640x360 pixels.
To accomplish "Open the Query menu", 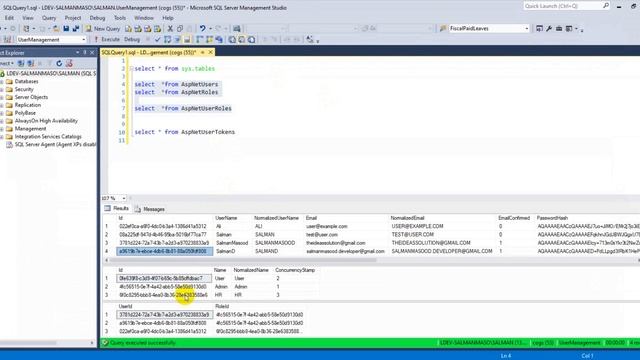I will click(x=49, y=18).
